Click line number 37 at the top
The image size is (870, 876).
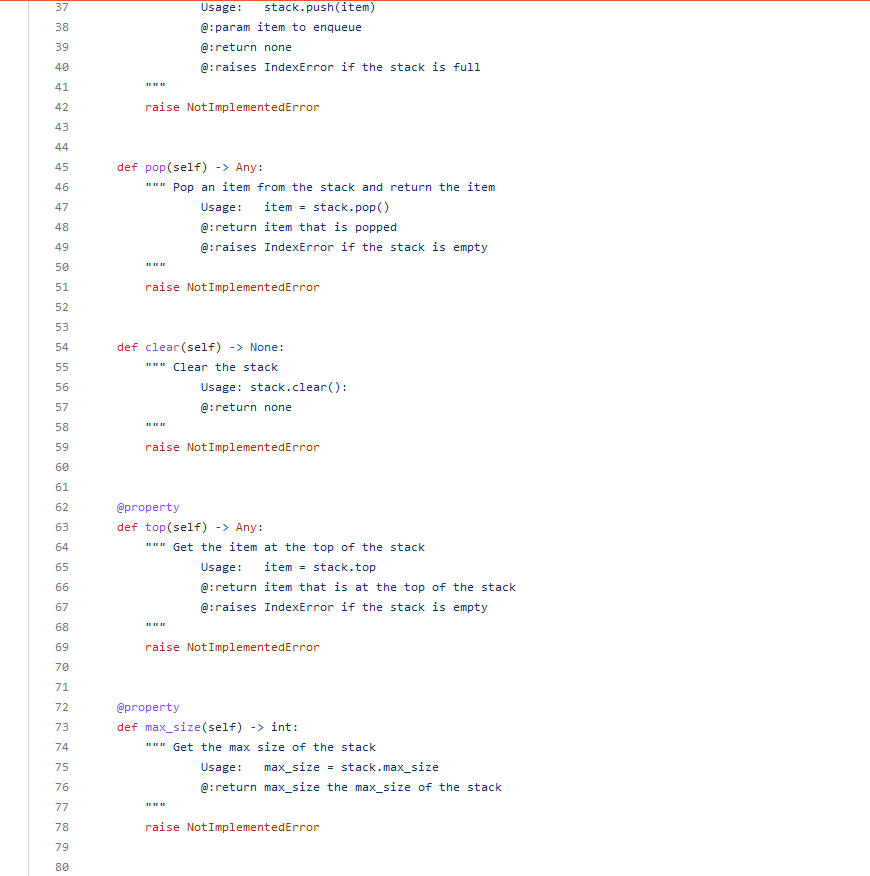pyautogui.click(x=61, y=7)
